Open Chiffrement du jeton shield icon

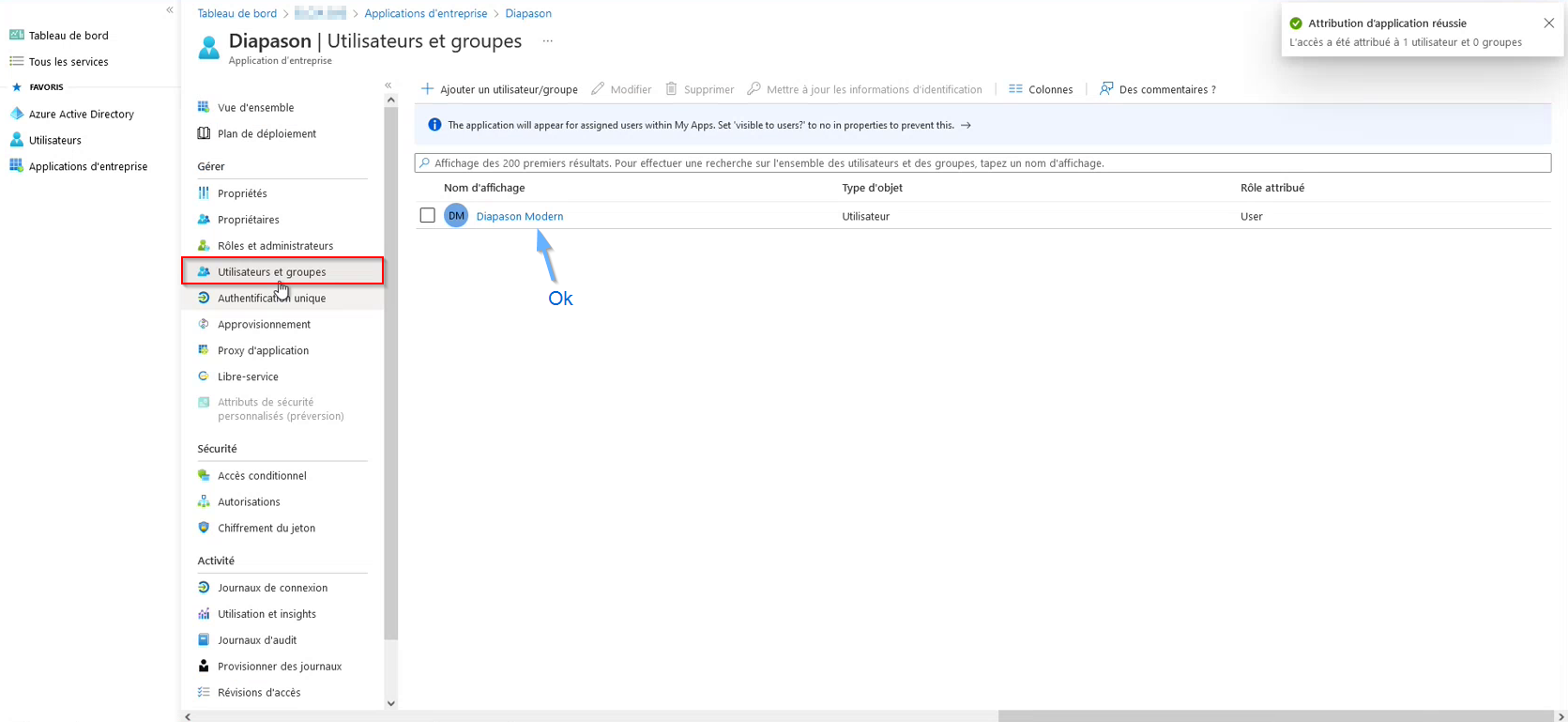[x=204, y=528]
